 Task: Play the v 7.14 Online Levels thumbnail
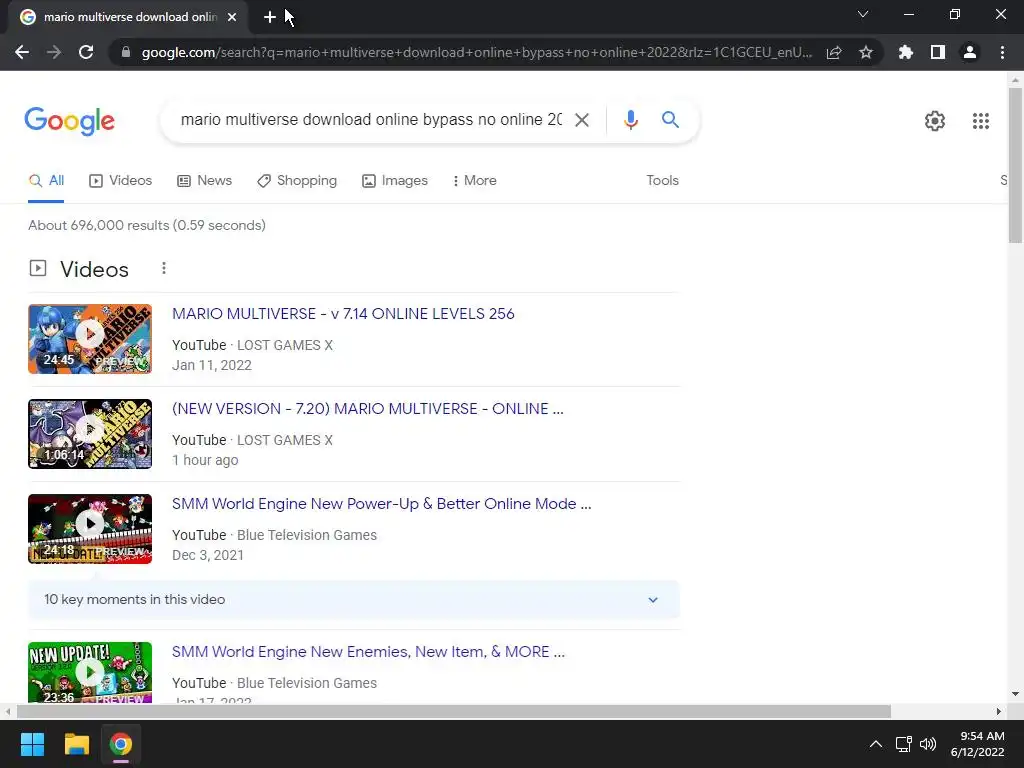coord(90,339)
